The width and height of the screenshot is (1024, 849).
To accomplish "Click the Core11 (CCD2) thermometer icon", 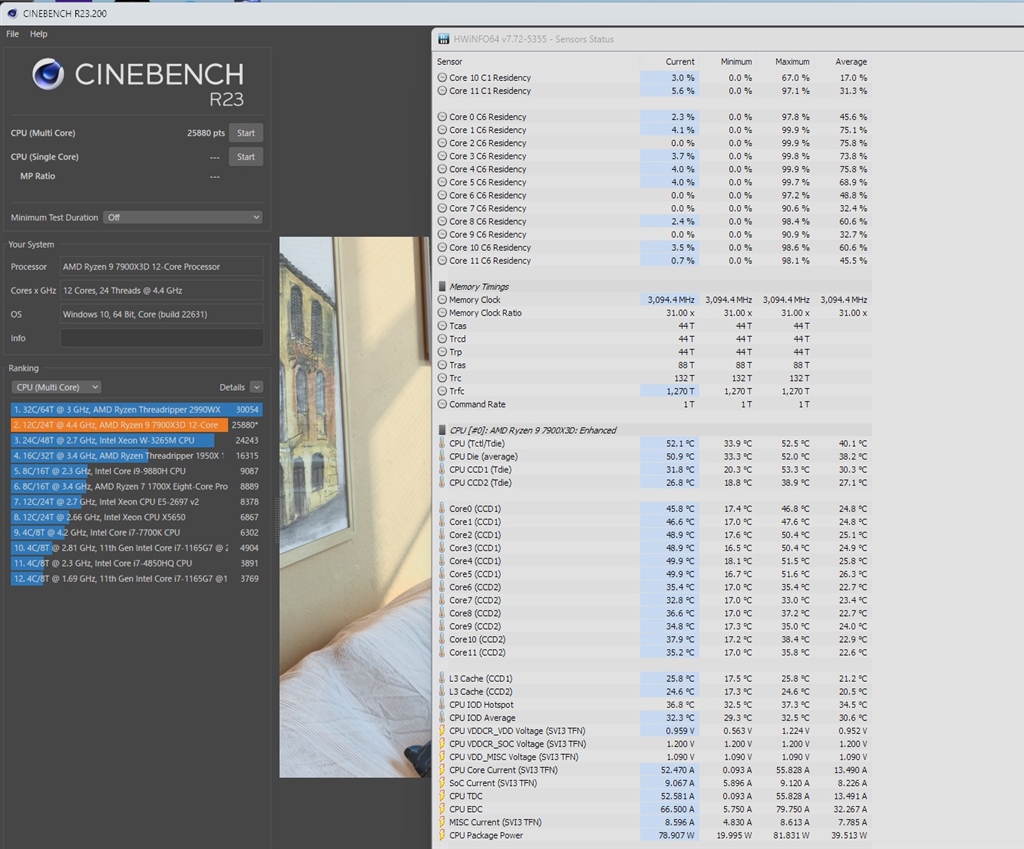I will (x=442, y=652).
